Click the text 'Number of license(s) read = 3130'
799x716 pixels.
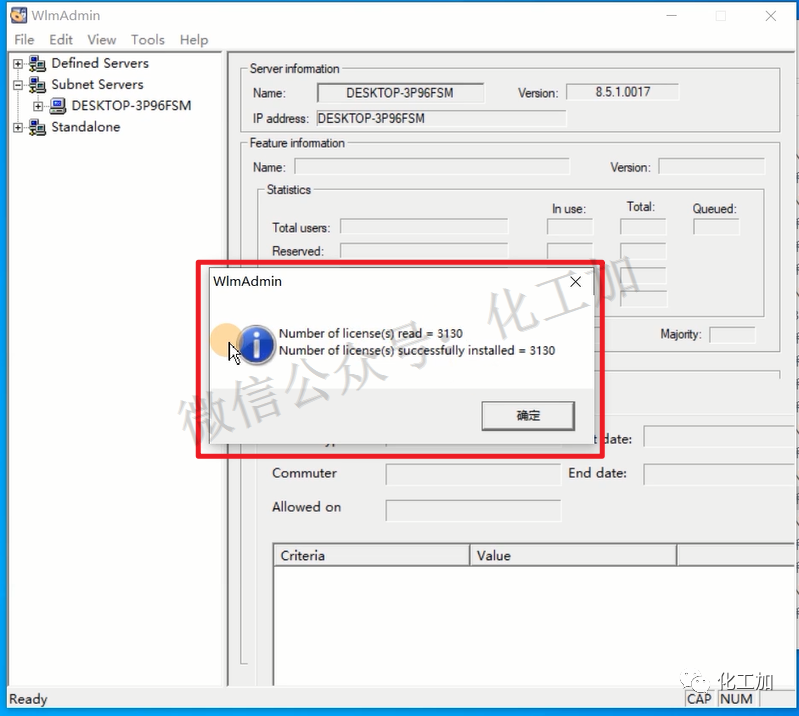(370, 333)
